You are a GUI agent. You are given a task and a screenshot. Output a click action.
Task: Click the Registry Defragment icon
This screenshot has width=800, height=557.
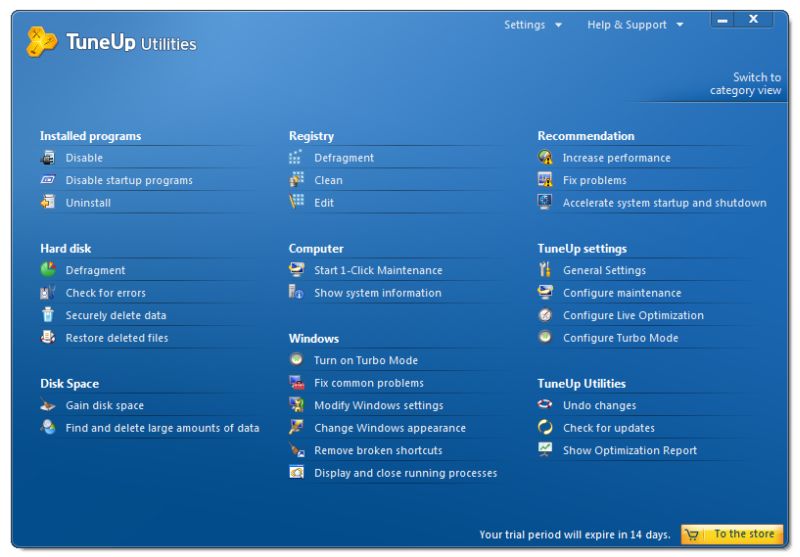click(296, 157)
